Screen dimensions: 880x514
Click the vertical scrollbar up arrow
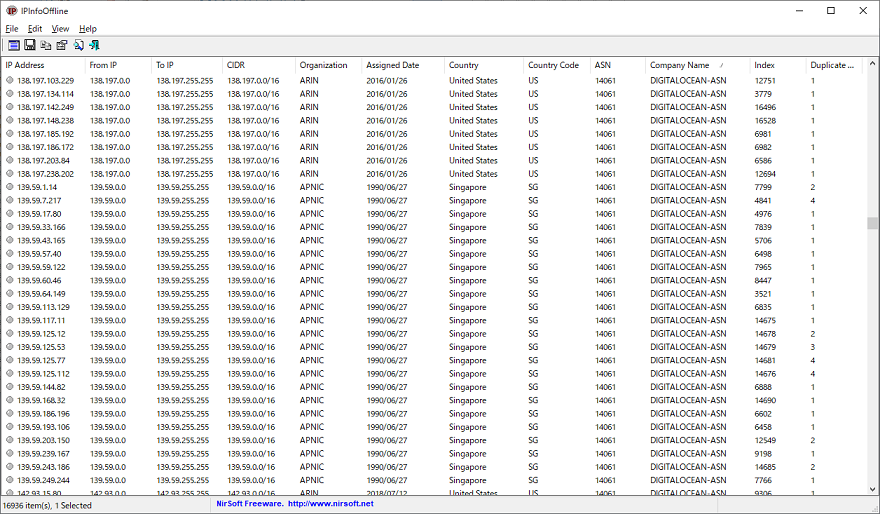(872, 64)
